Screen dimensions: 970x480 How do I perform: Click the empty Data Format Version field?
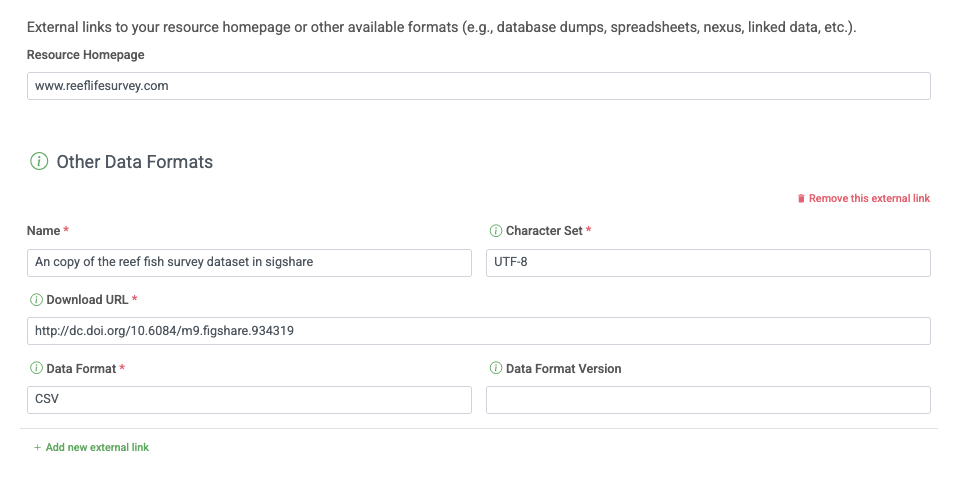(x=707, y=400)
